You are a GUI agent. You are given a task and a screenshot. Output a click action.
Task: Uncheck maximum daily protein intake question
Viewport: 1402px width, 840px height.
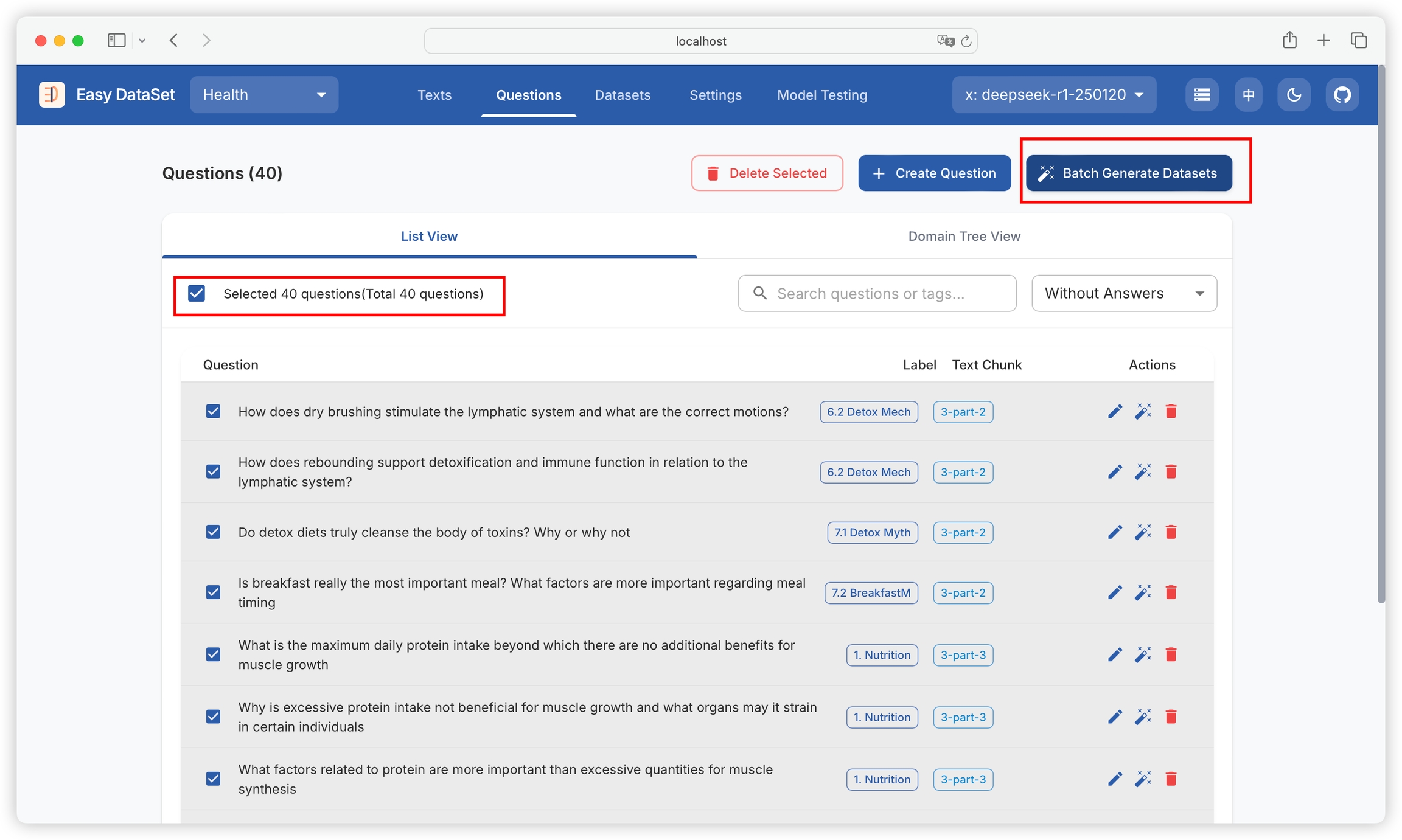point(213,655)
